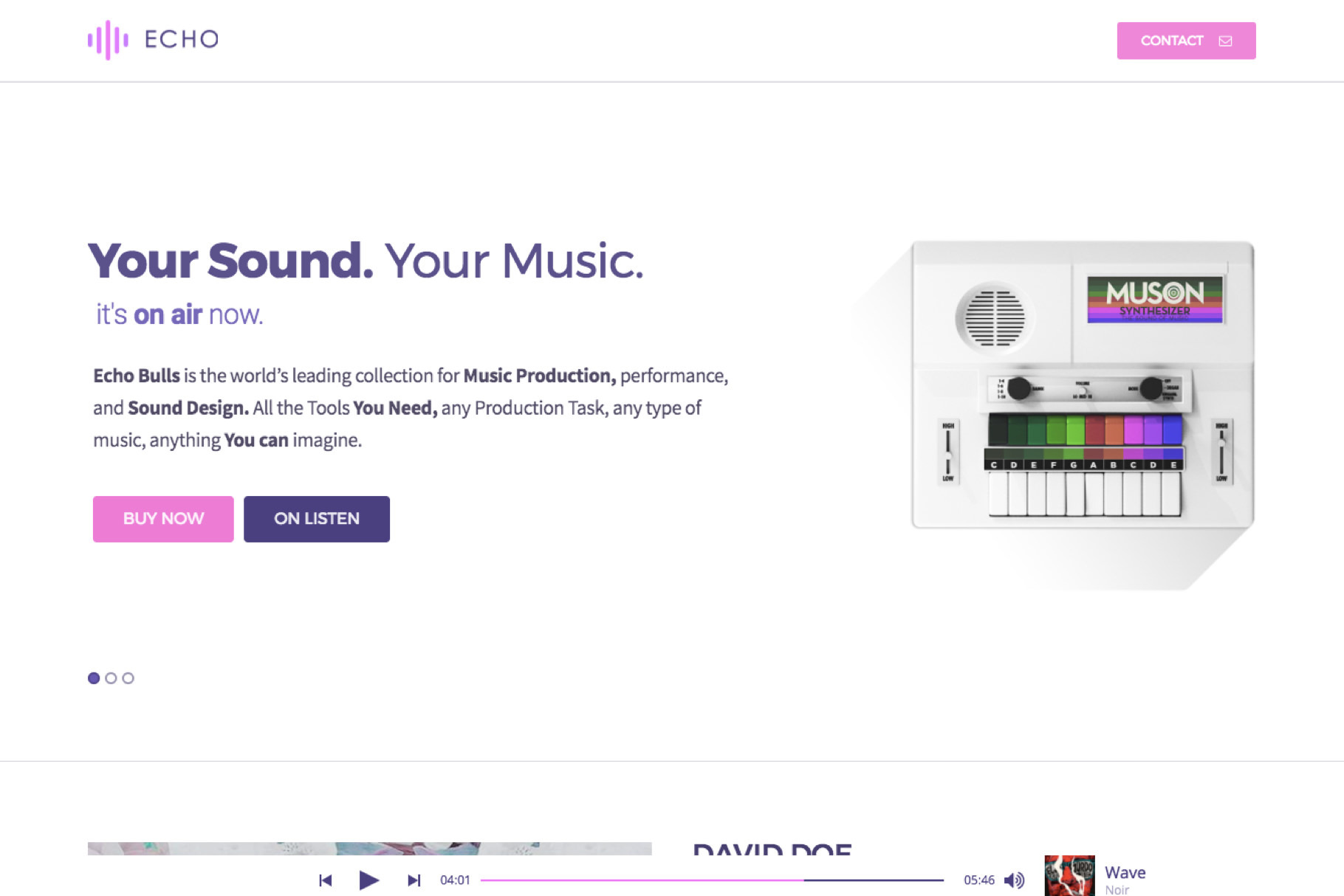This screenshot has height=896, width=1344.
Task: Play the current track
Action: 368,880
